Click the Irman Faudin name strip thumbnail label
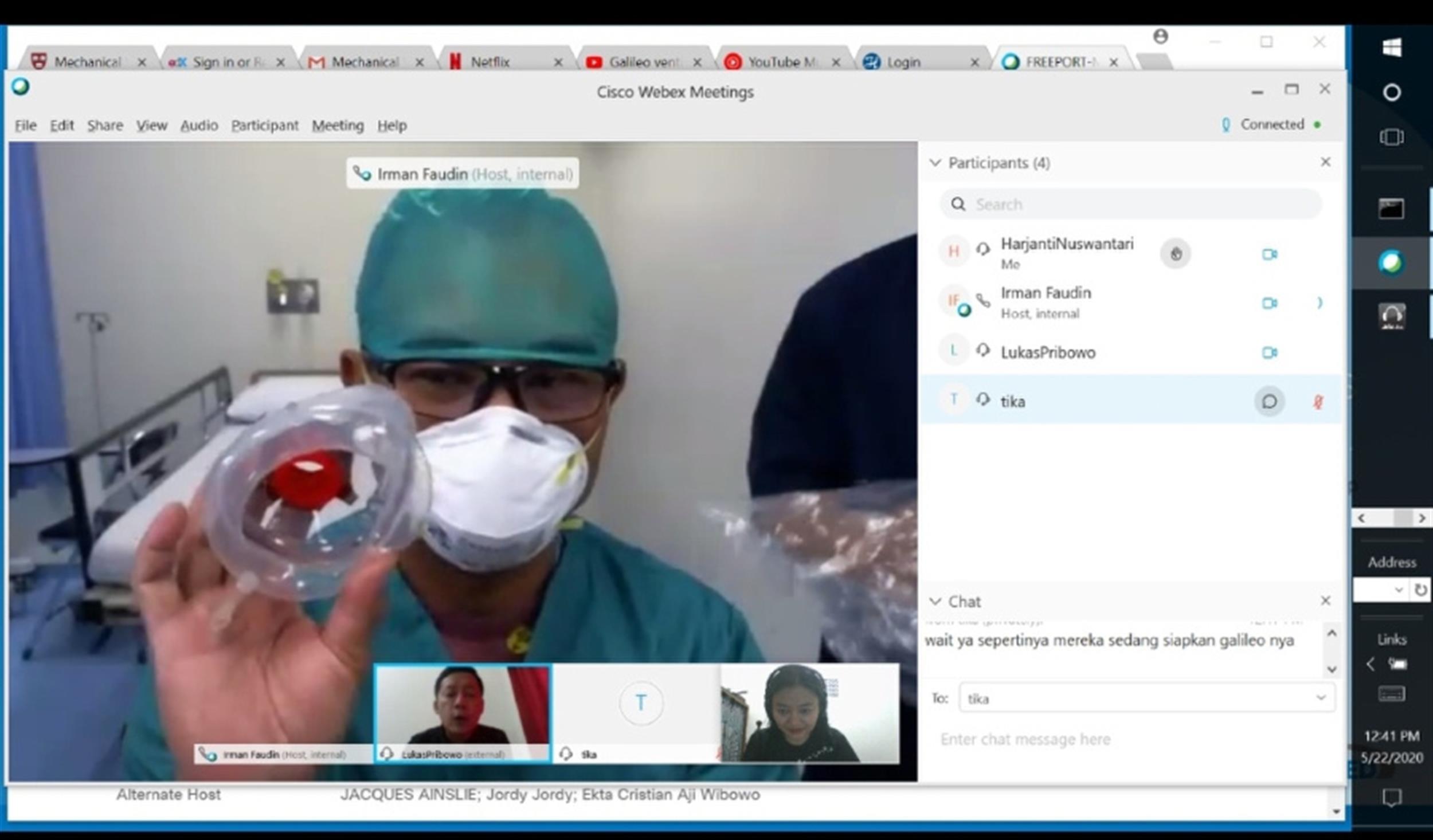 tap(283, 754)
